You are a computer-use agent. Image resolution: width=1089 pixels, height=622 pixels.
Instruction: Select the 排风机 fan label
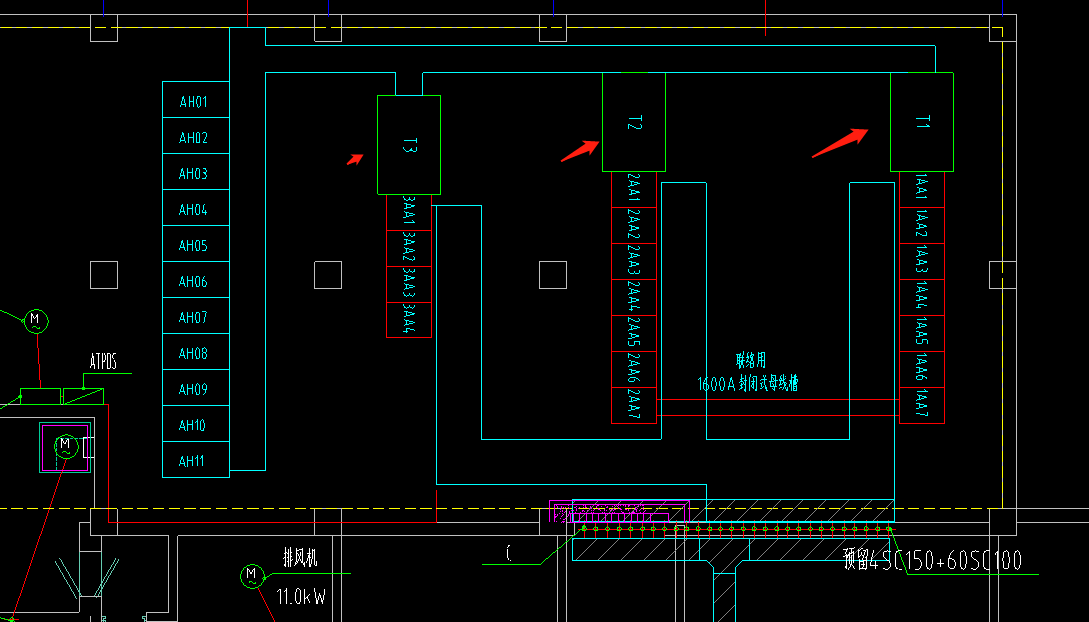(x=300, y=557)
